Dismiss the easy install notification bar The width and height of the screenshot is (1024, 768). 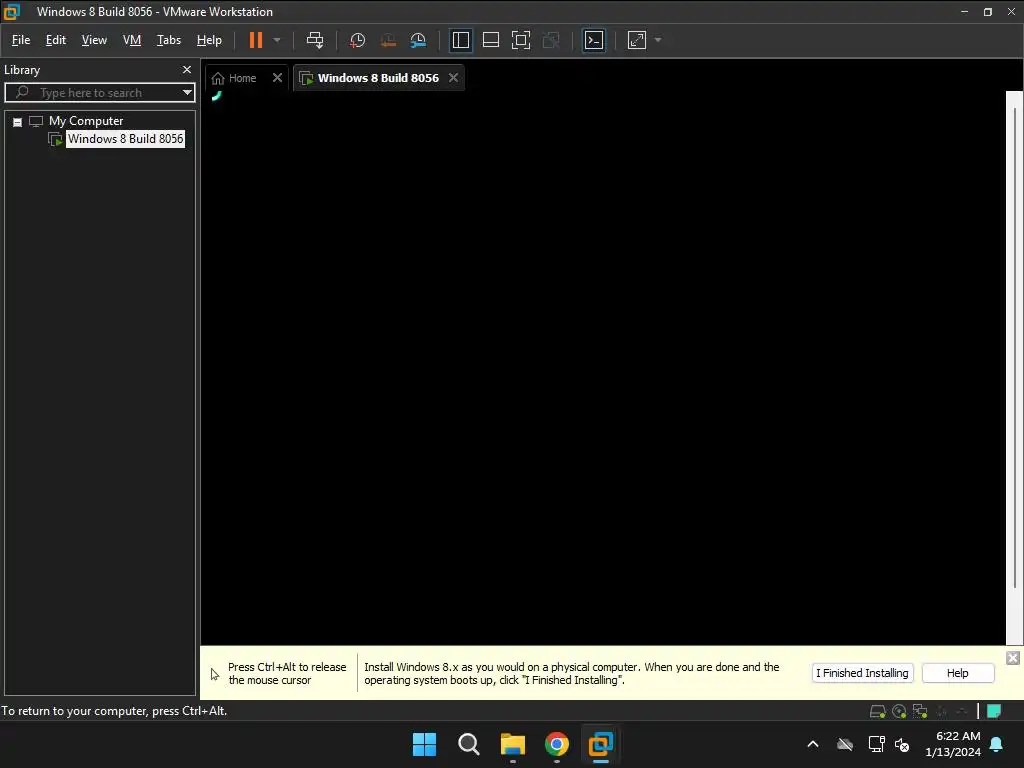coord(1012,658)
